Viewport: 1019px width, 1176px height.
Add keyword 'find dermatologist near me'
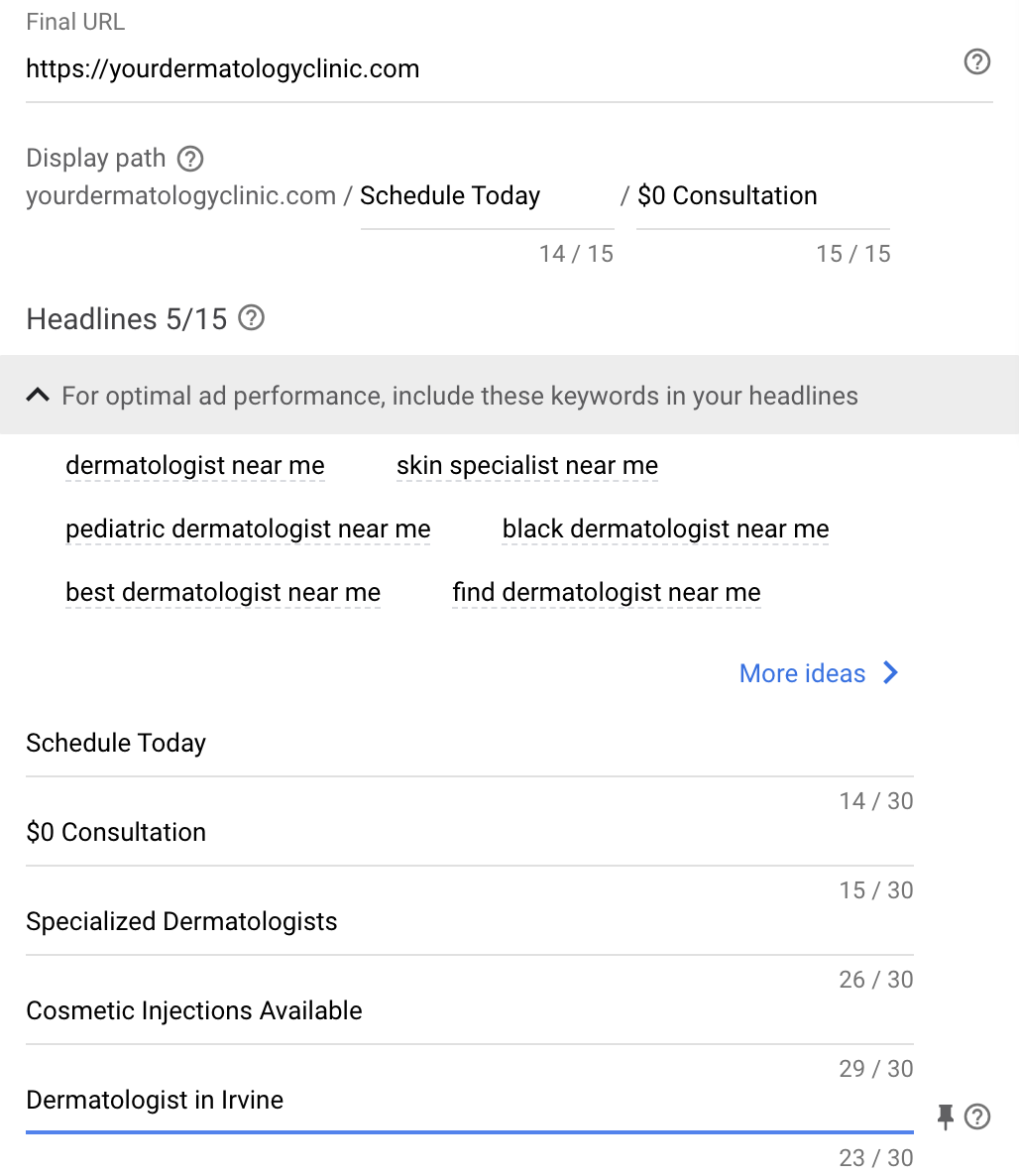pos(607,593)
